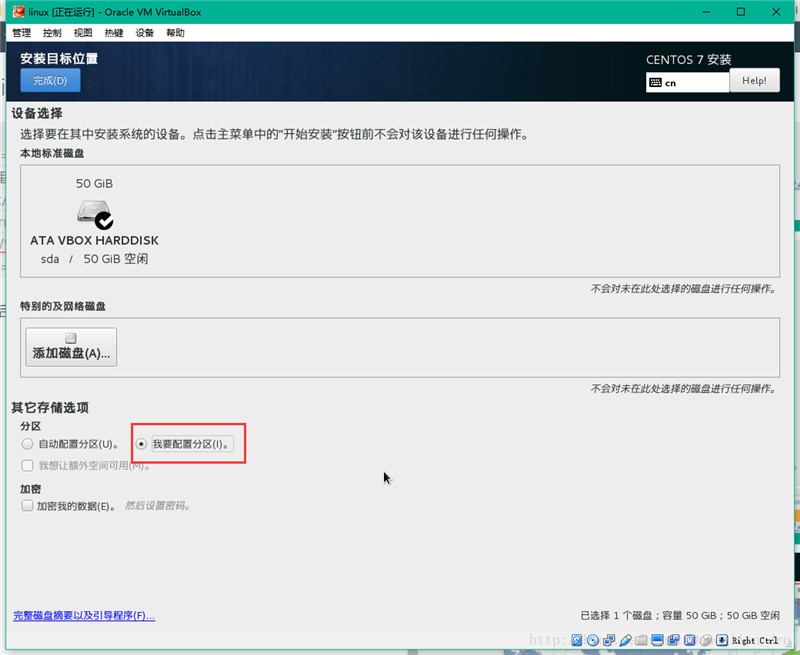Select the 自动配置分区 radio button
800x655 pixels.
point(27,443)
